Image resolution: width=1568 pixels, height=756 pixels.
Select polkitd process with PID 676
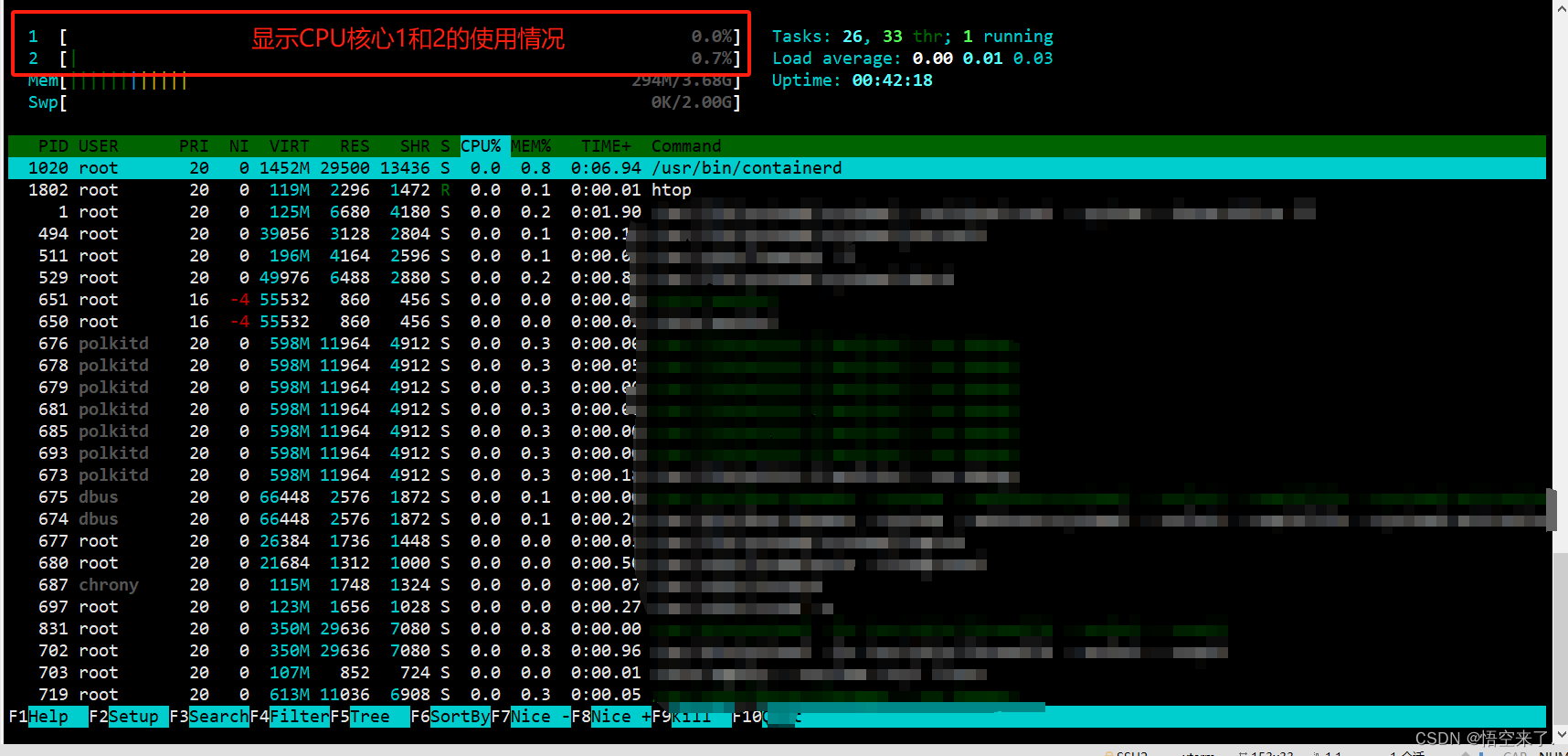coord(777,344)
